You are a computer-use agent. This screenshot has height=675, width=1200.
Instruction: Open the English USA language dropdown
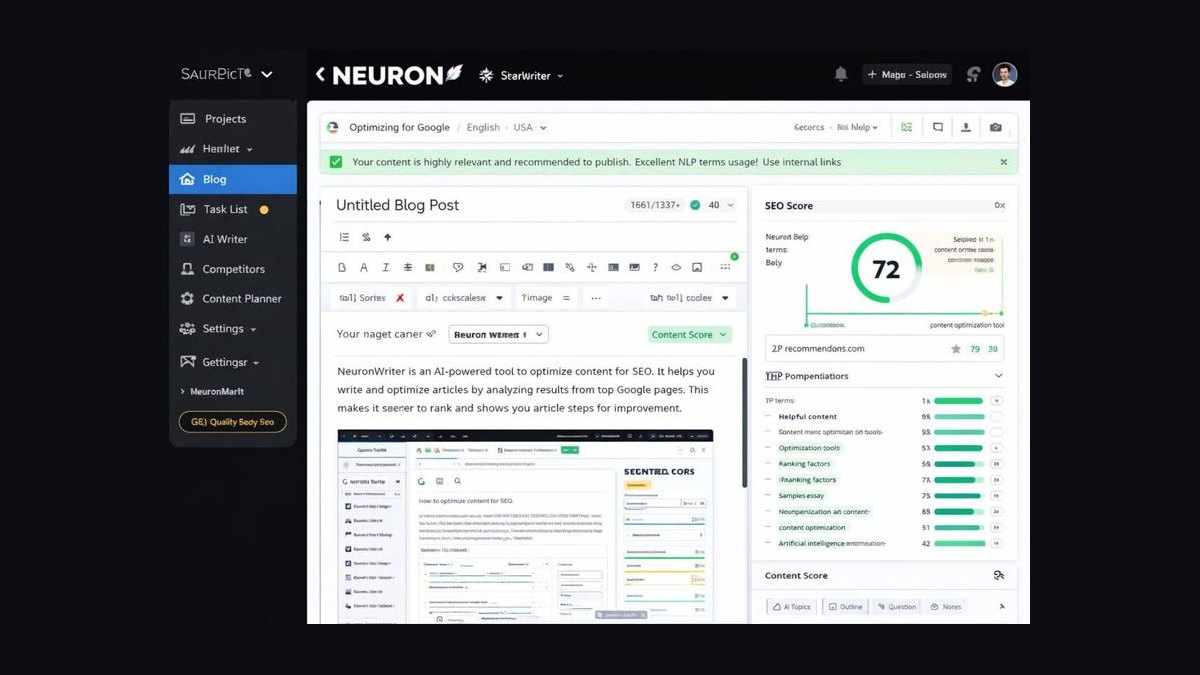[507, 127]
